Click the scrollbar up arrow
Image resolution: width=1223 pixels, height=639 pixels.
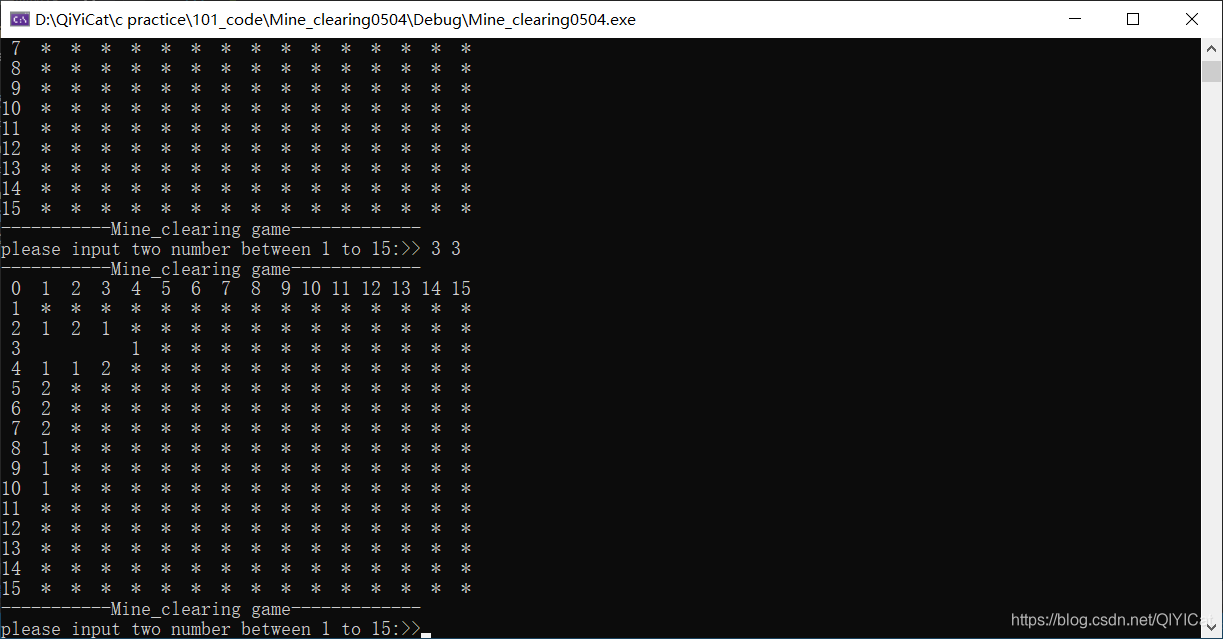1212,48
